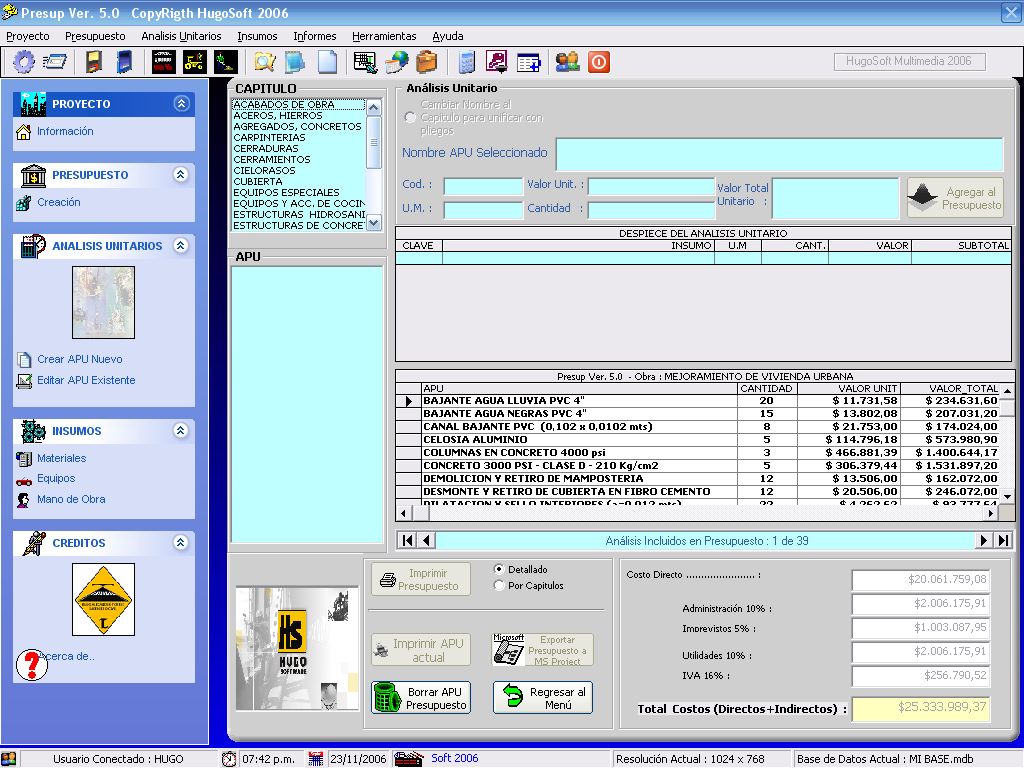This screenshot has width=1024, height=768.
Task: Click the two users toolbar icon
Action: (x=567, y=62)
